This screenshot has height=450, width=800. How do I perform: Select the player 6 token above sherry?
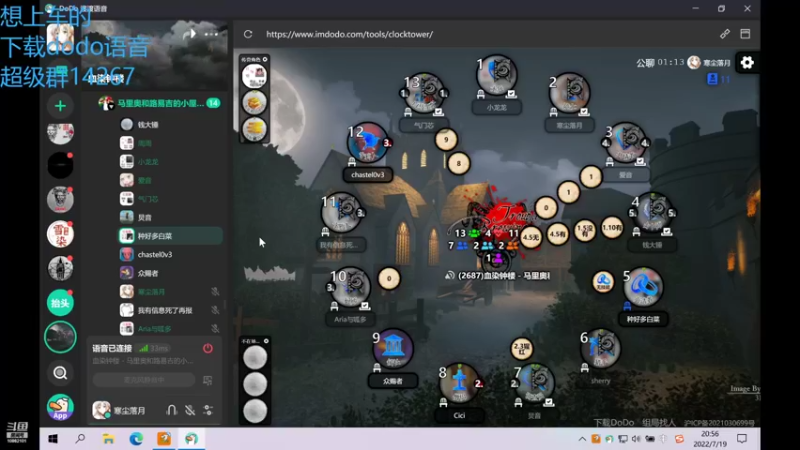[601, 348]
